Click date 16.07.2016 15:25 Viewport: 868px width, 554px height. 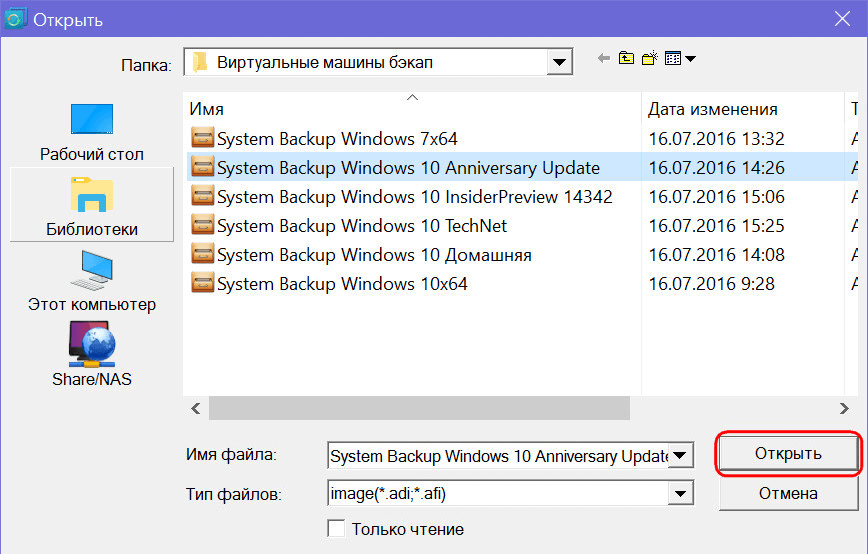coord(717,225)
